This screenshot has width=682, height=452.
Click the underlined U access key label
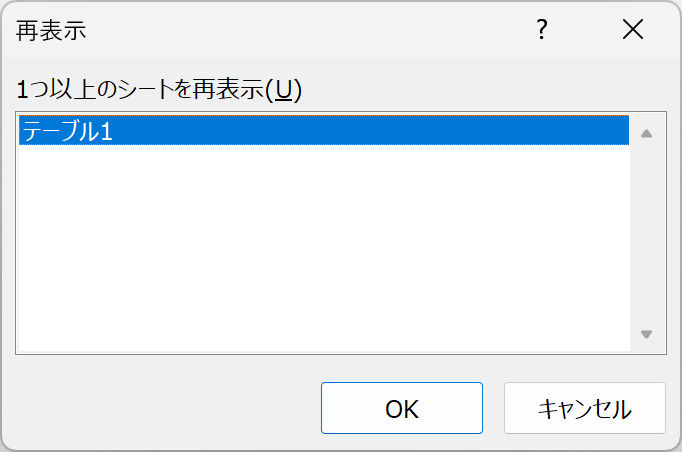click(x=284, y=90)
